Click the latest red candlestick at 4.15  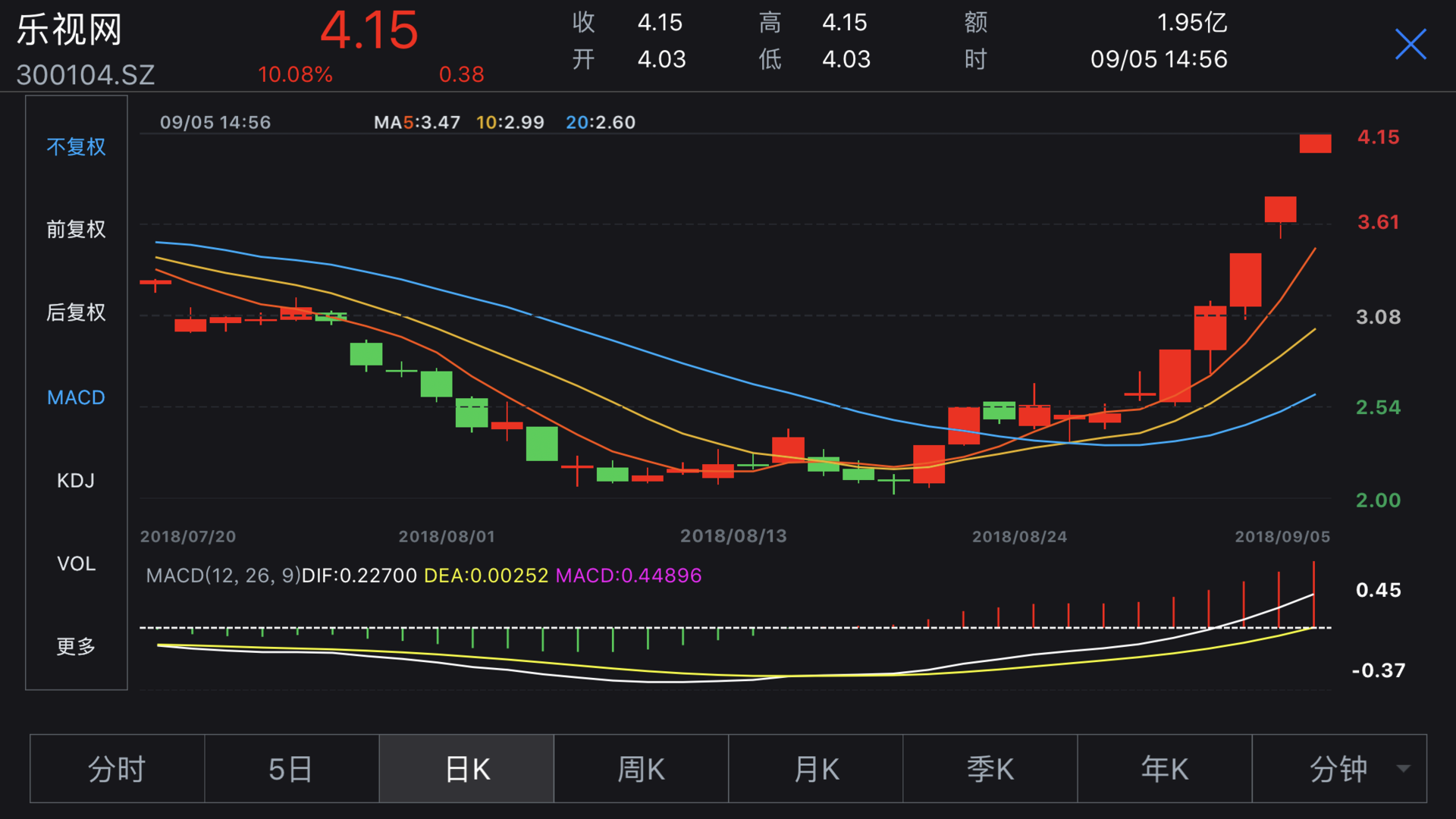(1315, 143)
